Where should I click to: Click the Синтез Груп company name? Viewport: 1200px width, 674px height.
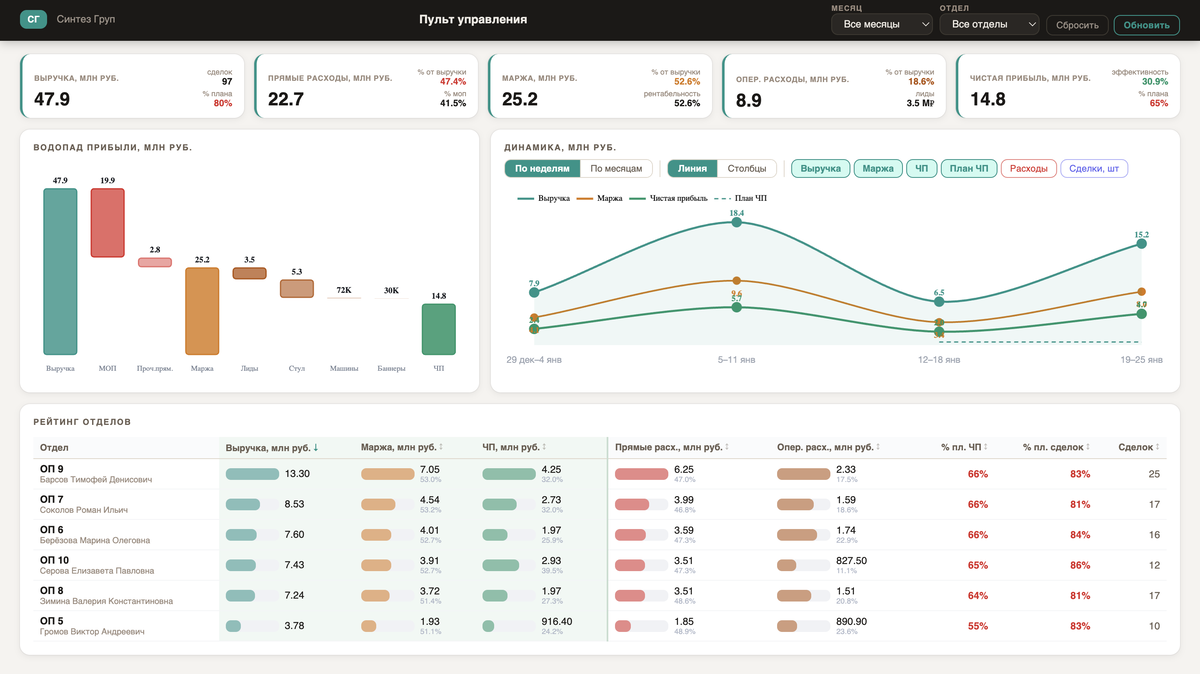coord(86,19)
